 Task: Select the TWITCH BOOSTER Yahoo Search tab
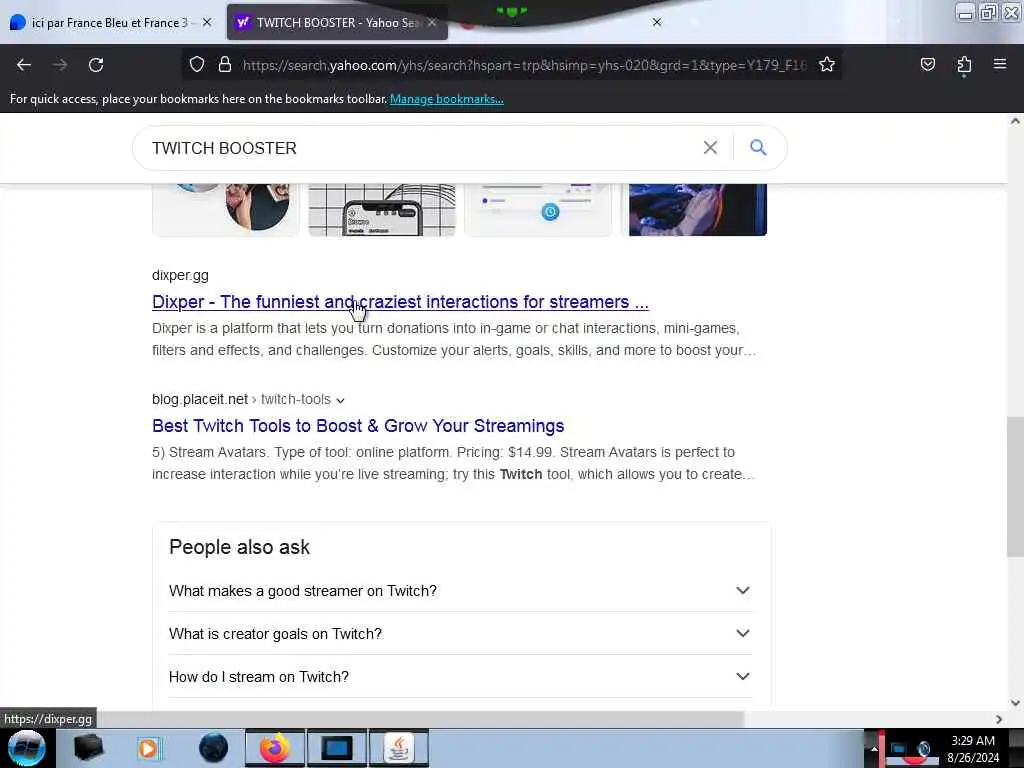(x=337, y=22)
